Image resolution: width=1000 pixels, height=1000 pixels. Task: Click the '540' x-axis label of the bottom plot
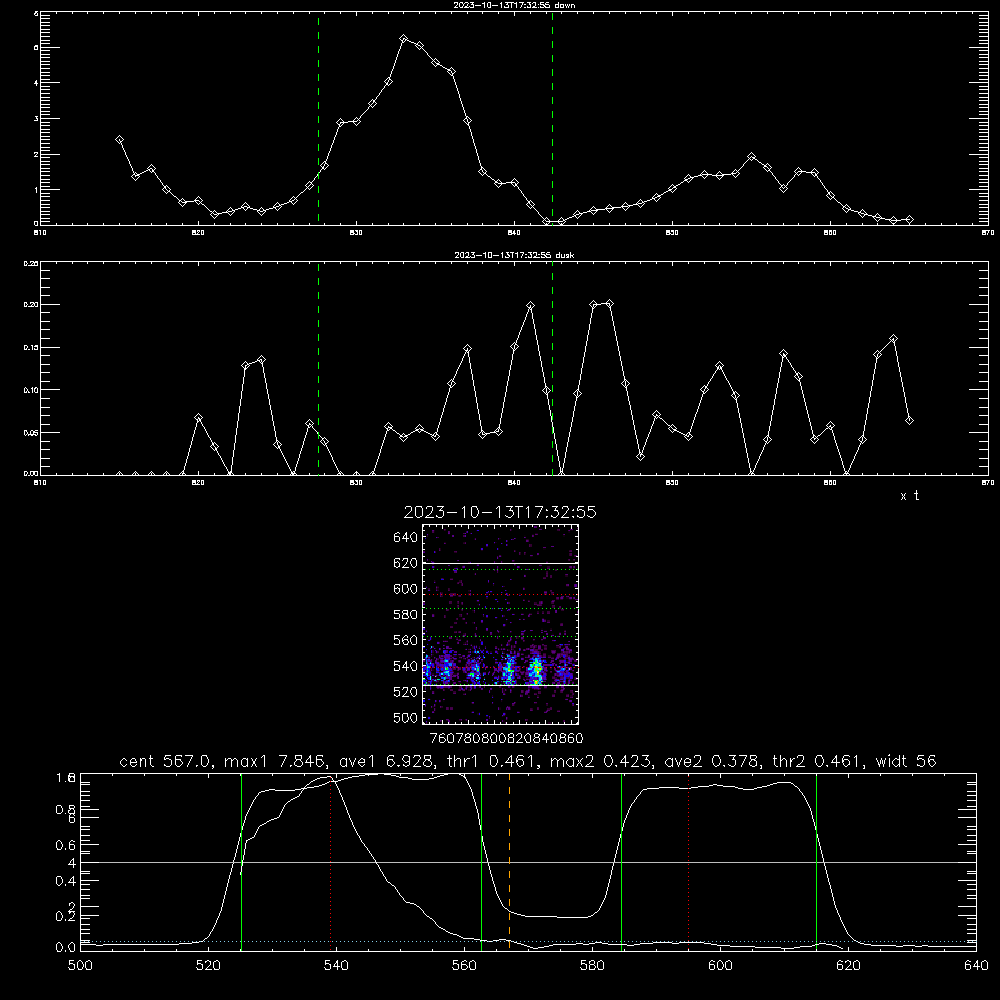[336, 966]
